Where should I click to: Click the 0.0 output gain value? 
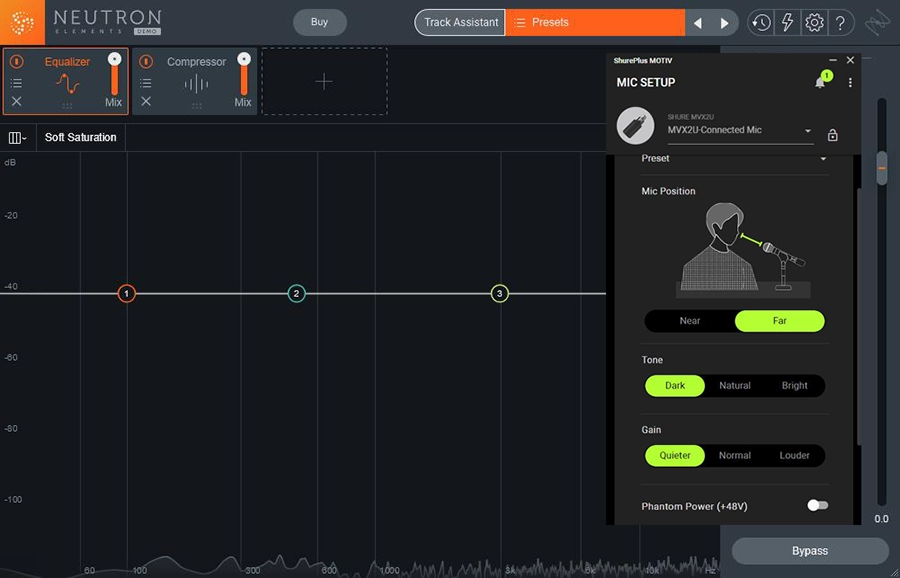click(x=882, y=519)
